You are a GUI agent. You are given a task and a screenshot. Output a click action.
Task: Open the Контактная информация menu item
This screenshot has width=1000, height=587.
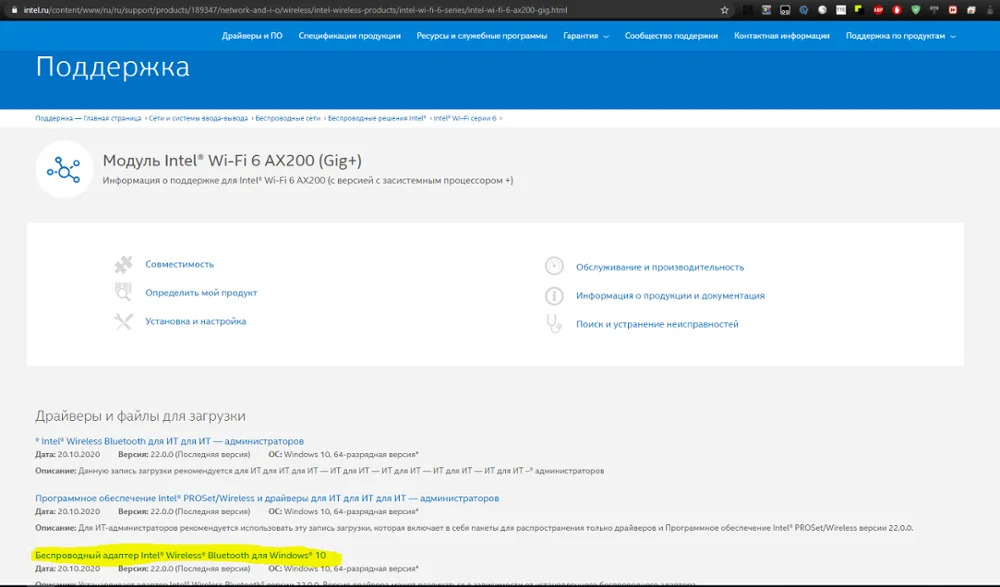coord(781,36)
